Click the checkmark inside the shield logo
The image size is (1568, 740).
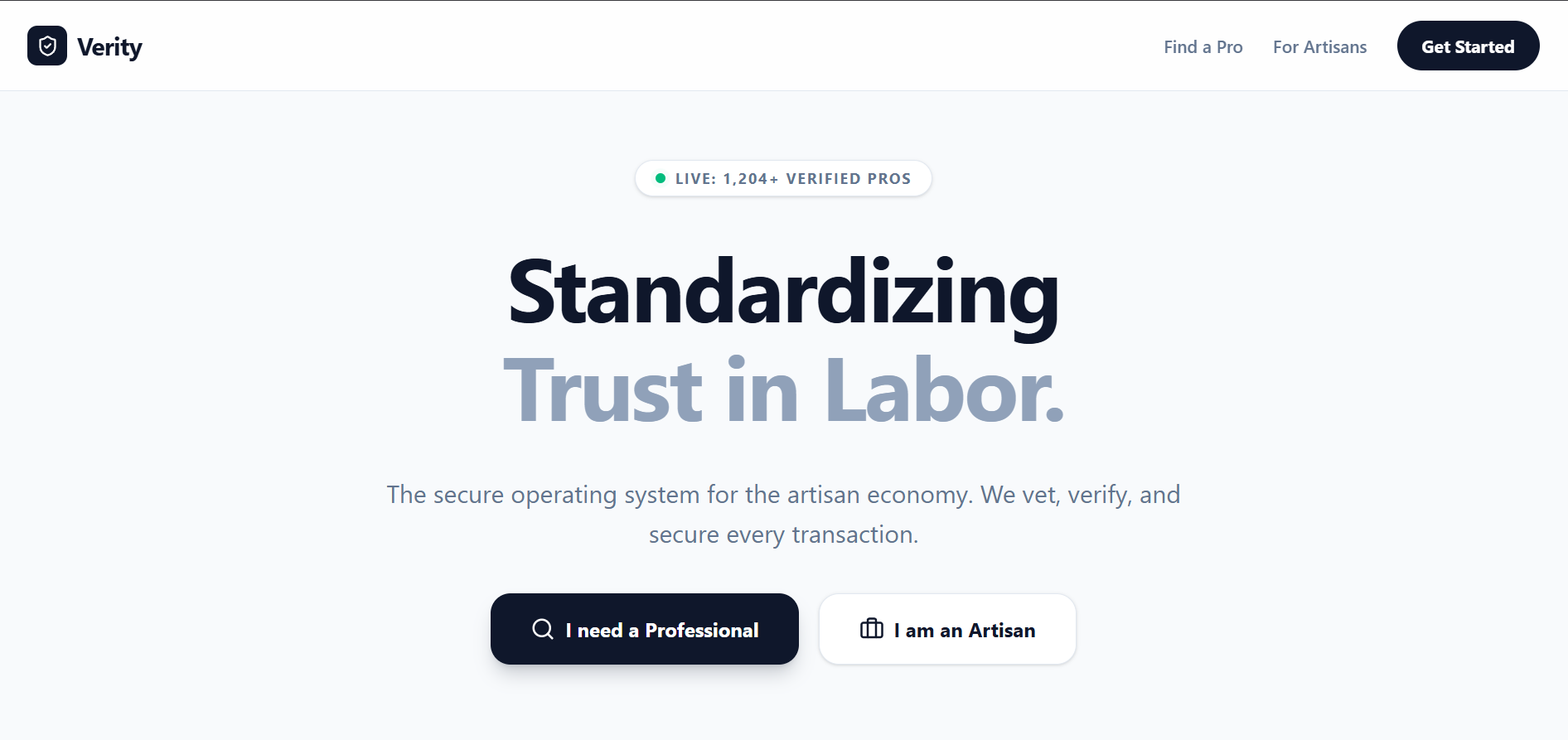point(47,46)
